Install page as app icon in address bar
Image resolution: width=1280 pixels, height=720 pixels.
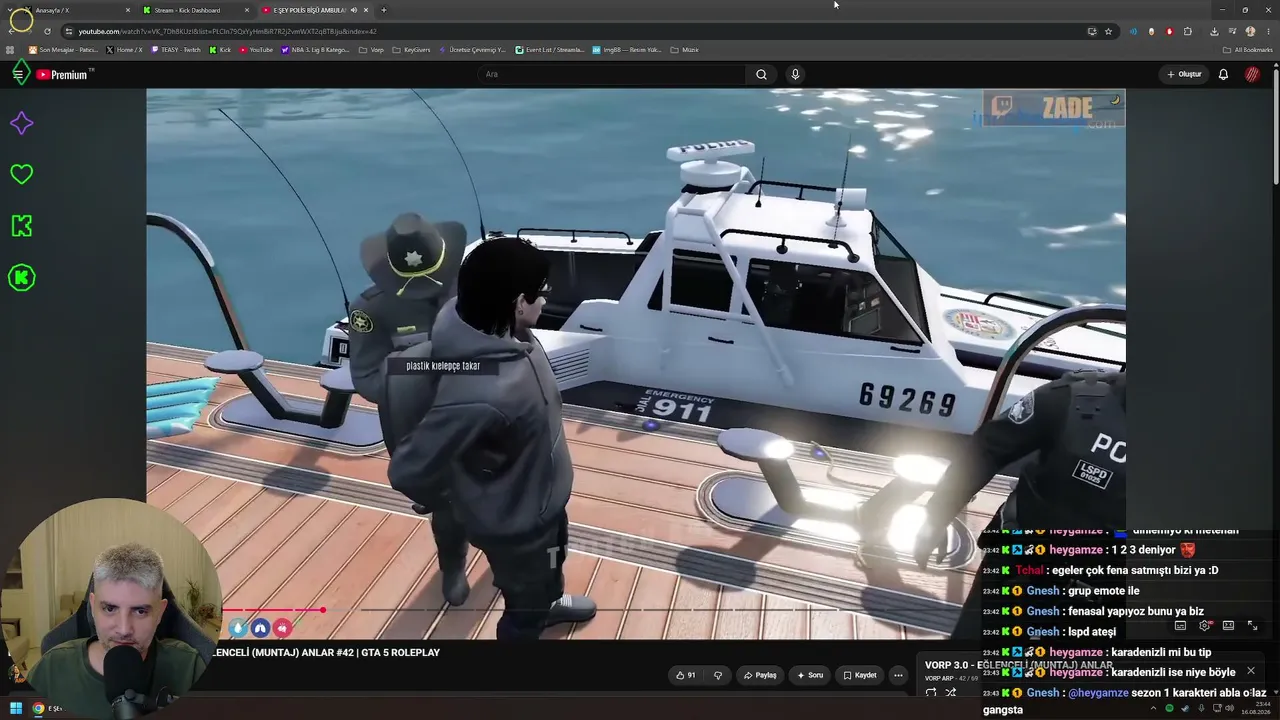pyautogui.click(x=1092, y=31)
